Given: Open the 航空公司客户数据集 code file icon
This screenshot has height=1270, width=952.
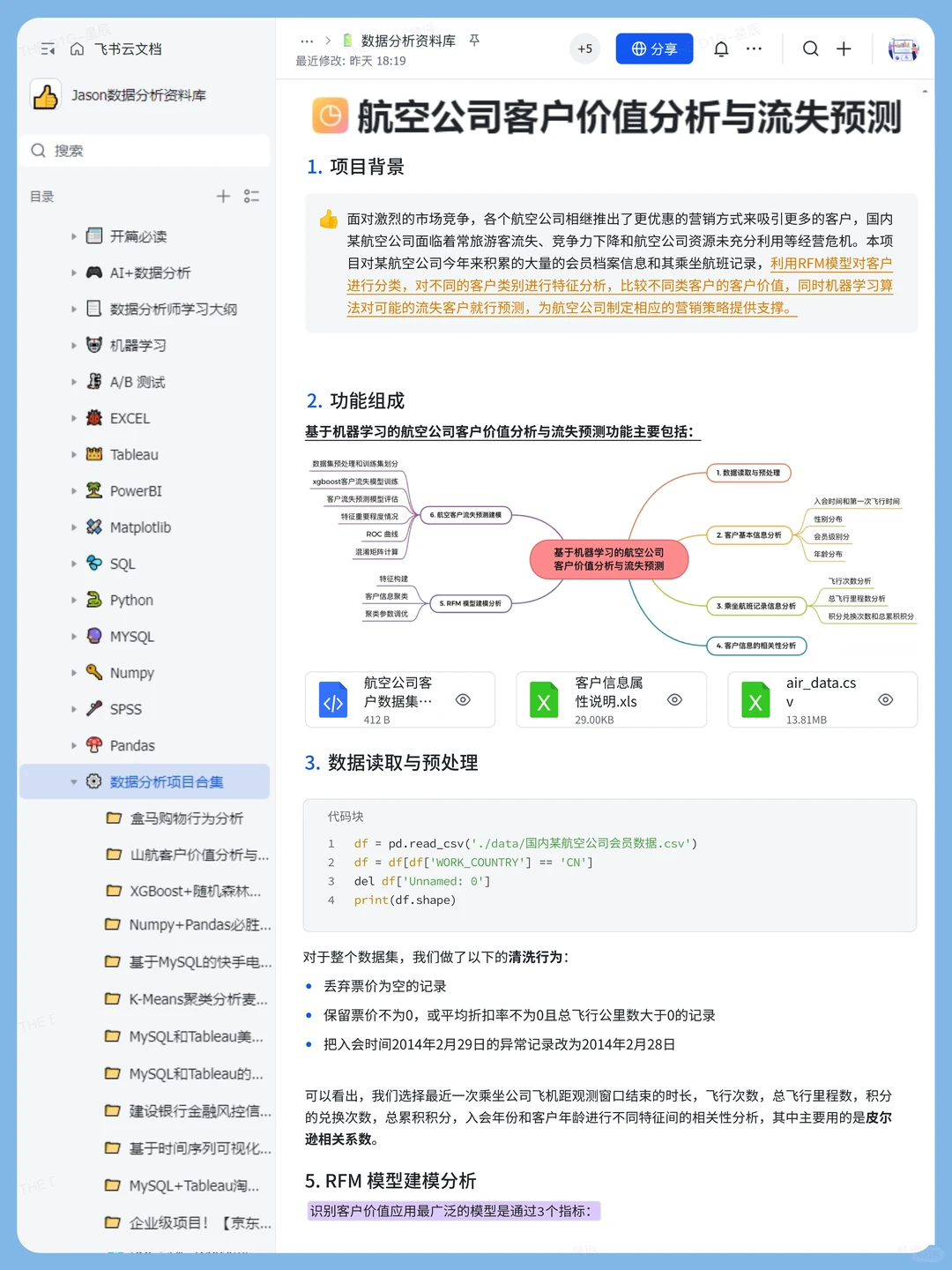Looking at the screenshot, I should click(x=333, y=700).
